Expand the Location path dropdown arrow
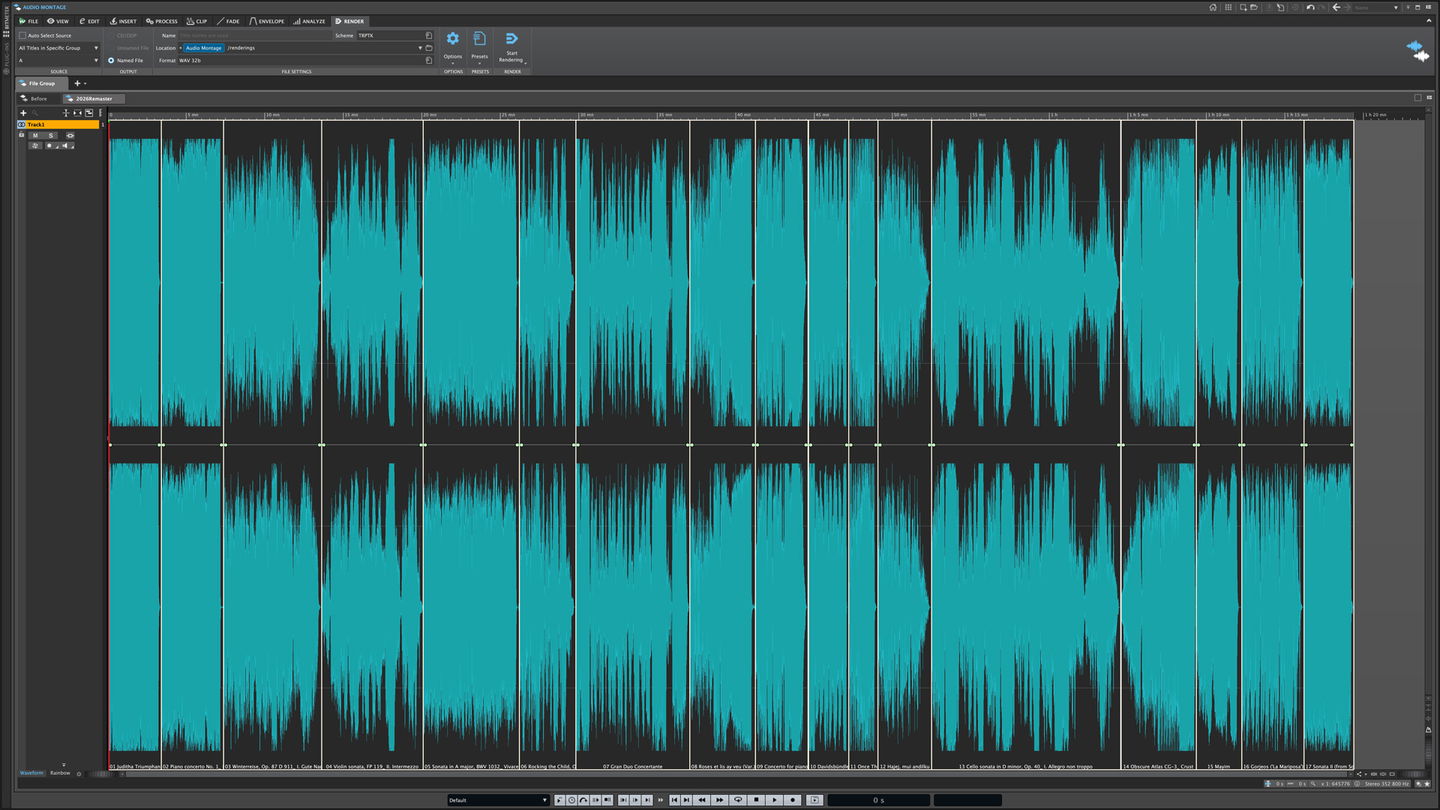This screenshot has height=810, width=1440. point(420,48)
